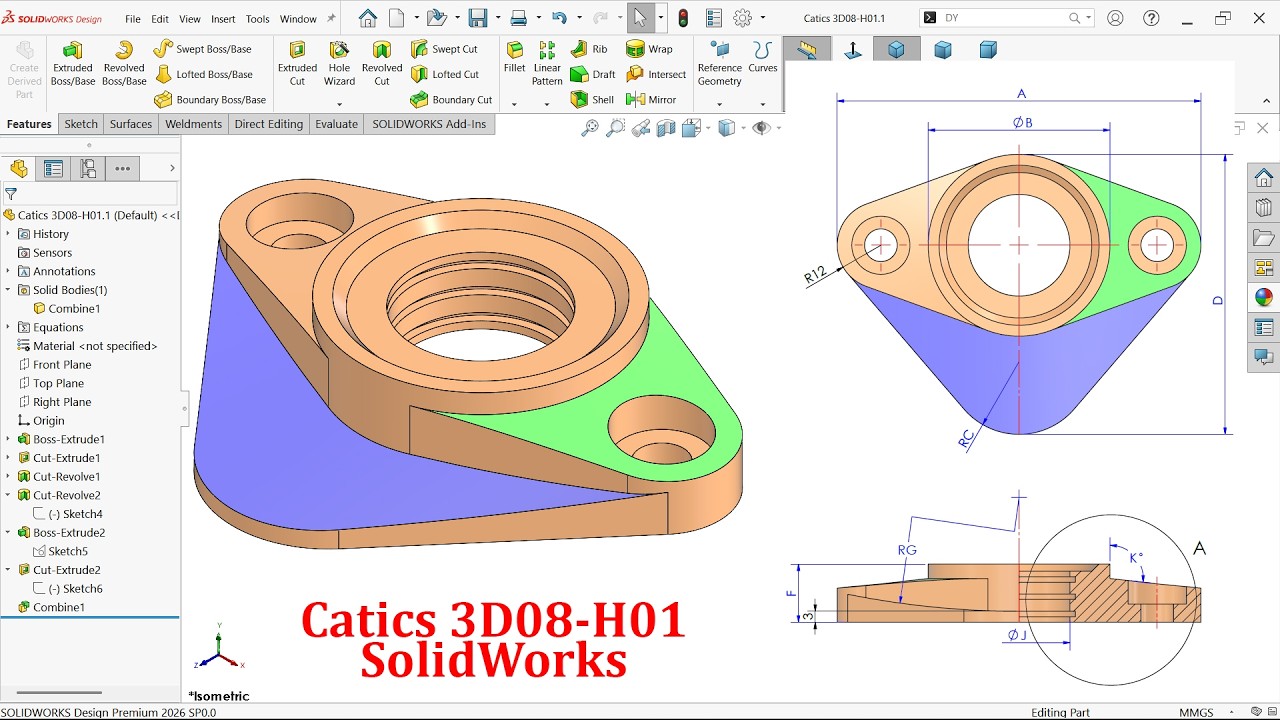Select the Boundary Cut tool
The height and width of the screenshot is (720, 1280).
[451, 100]
